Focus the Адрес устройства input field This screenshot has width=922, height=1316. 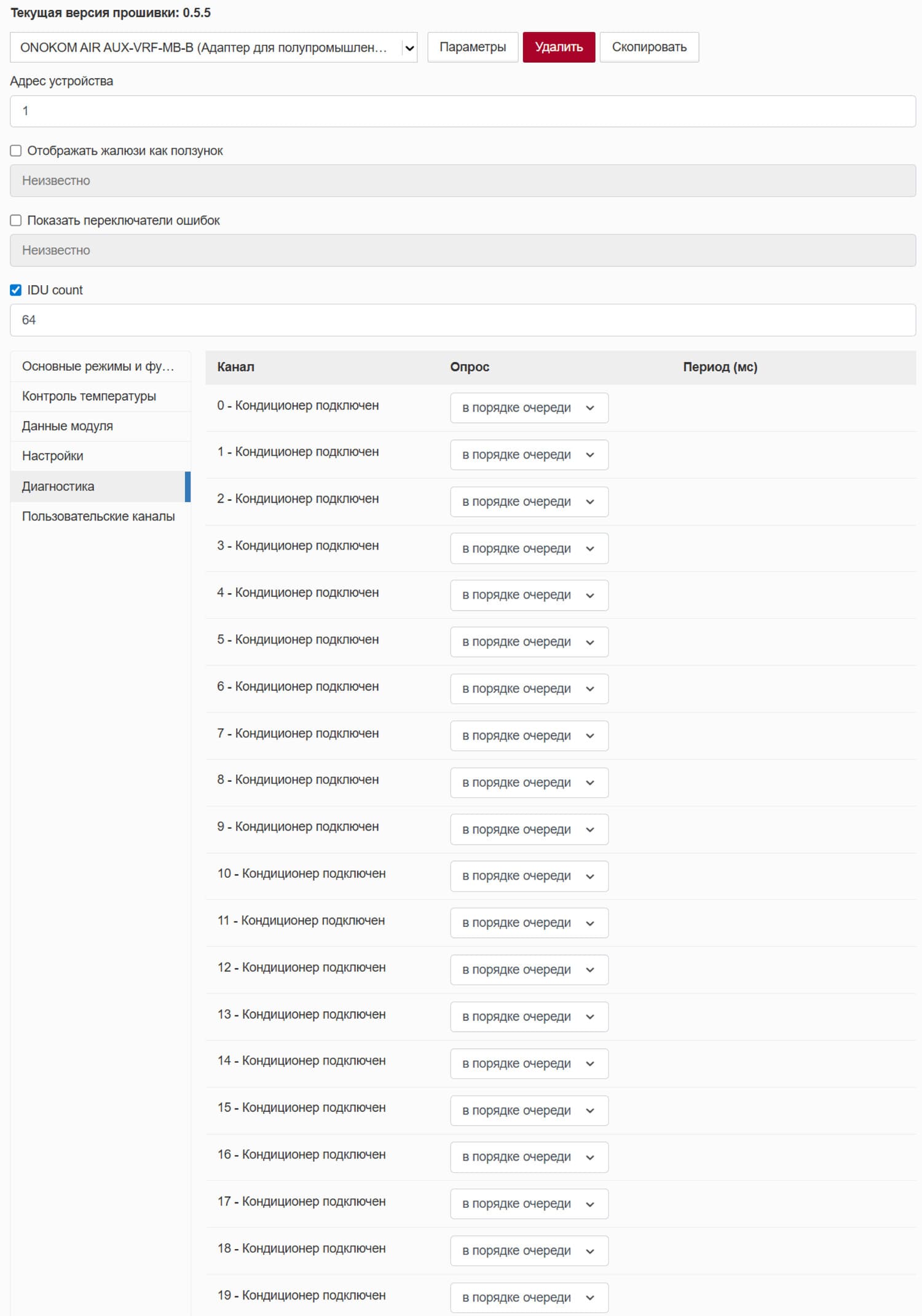click(462, 111)
